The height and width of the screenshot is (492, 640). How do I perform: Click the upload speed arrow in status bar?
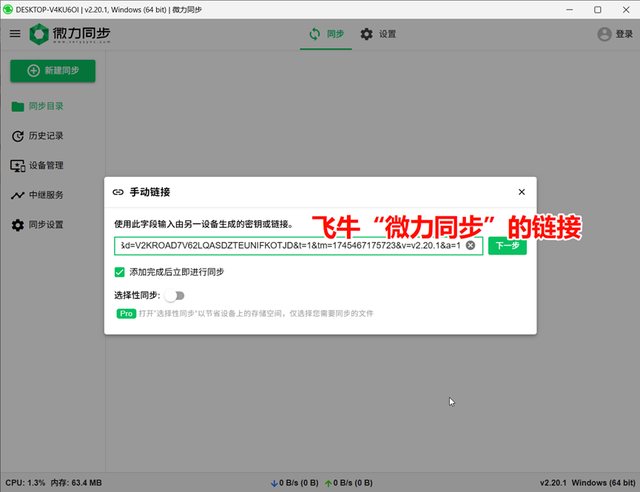pos(328,483)
